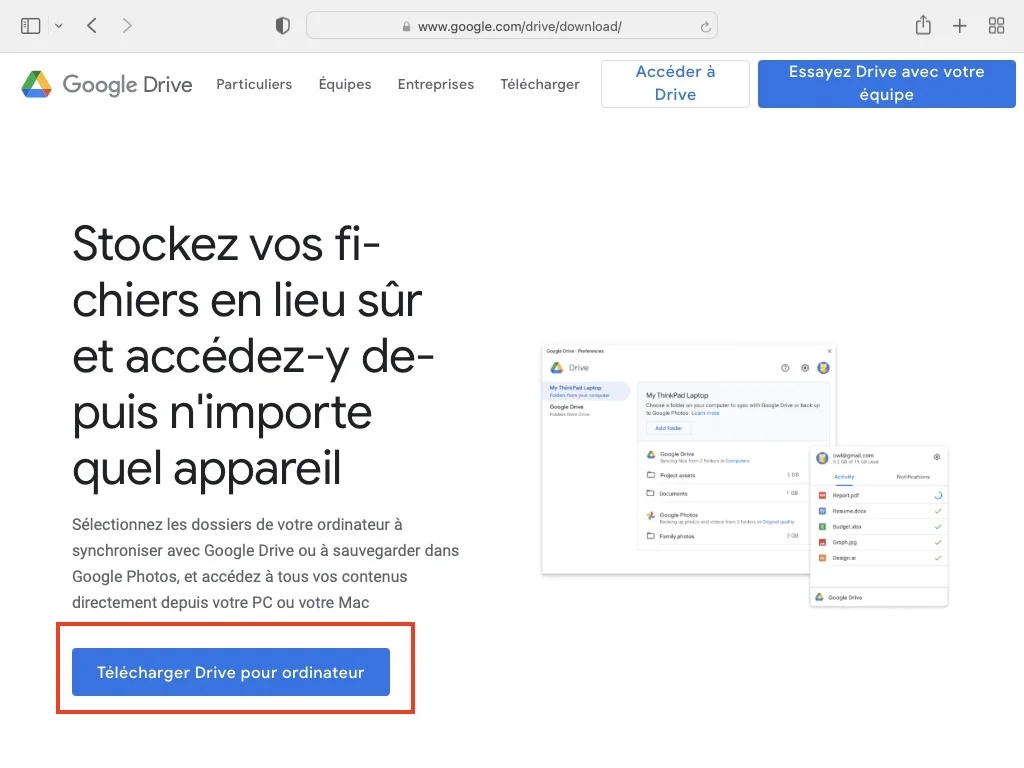This screenshot has width=1024, height=768.
Task: Go forward with the forward arrow
Action: click(x=127, y=26)
